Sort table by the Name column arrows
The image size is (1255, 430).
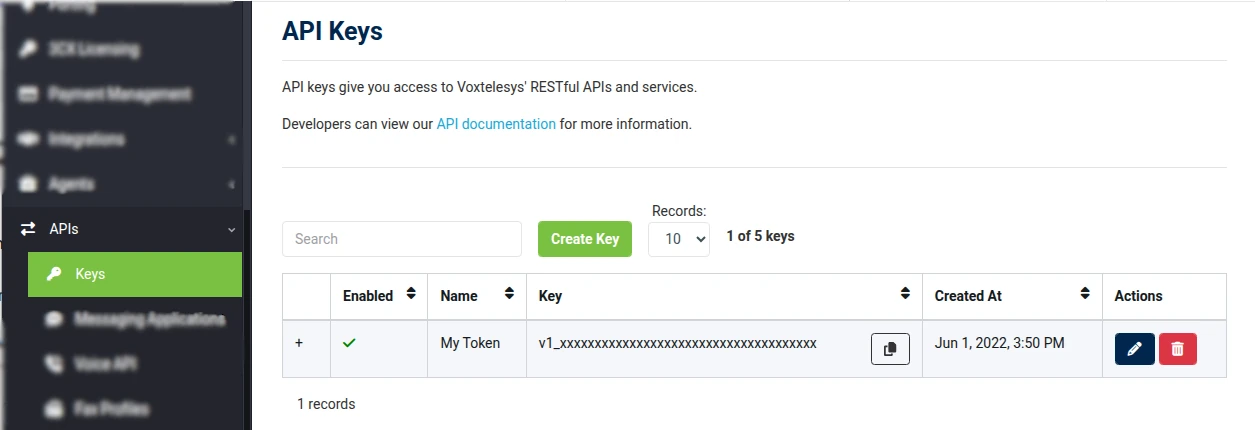509,295
